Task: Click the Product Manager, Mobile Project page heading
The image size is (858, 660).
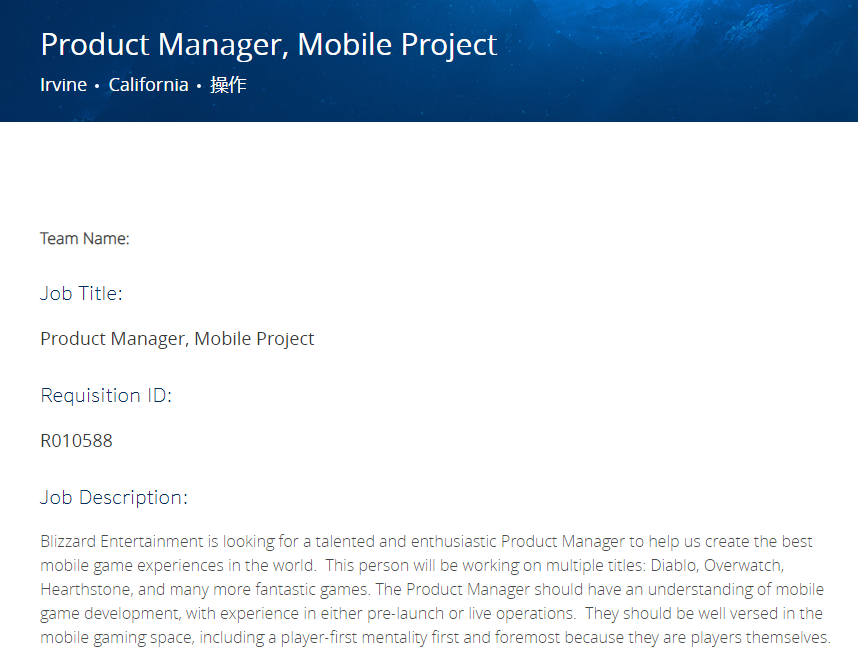Action: coord(269,45)
